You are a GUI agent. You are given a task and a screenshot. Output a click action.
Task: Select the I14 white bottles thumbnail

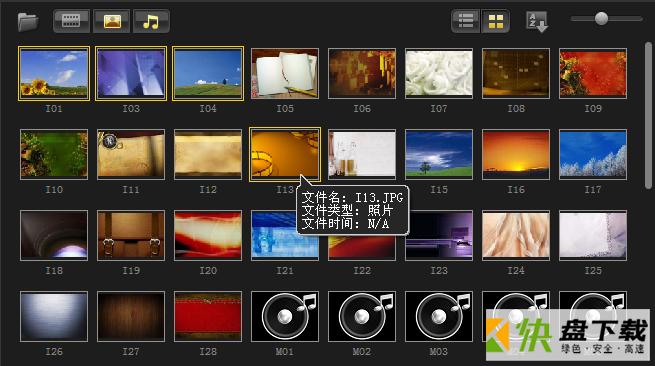(x=362, y=155)
